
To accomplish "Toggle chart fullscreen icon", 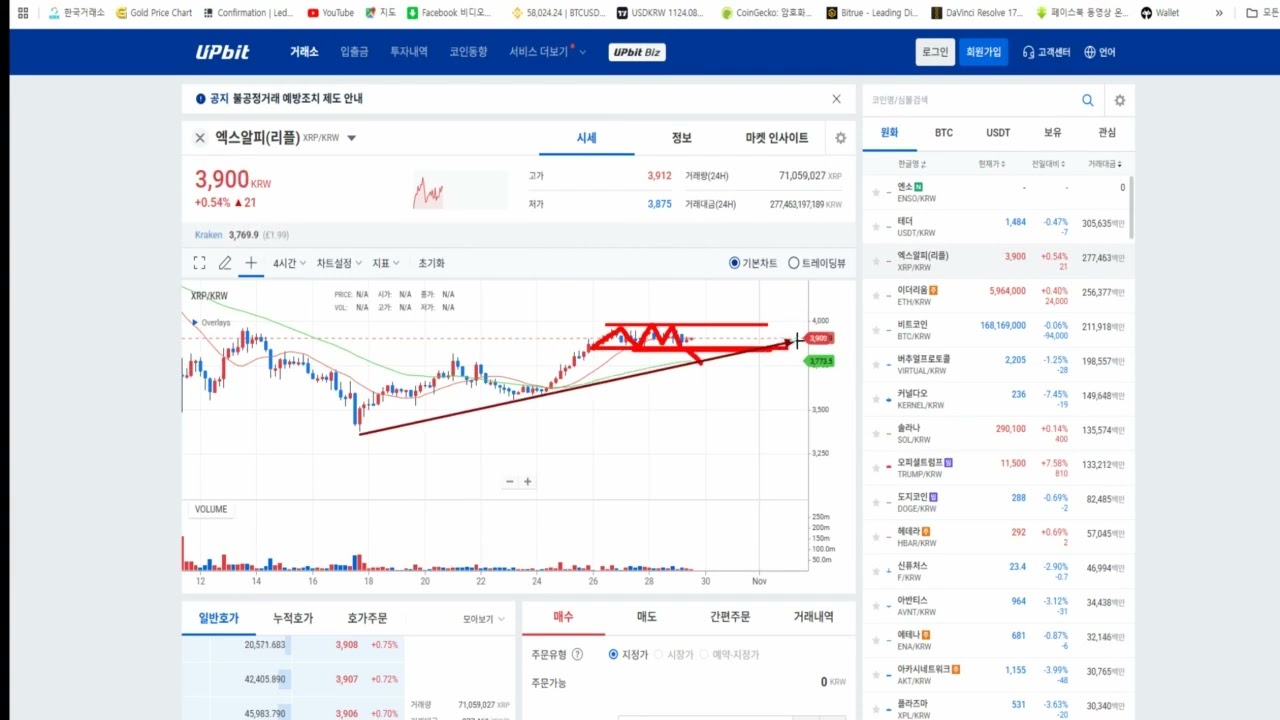I will click(x=199, y=263).
